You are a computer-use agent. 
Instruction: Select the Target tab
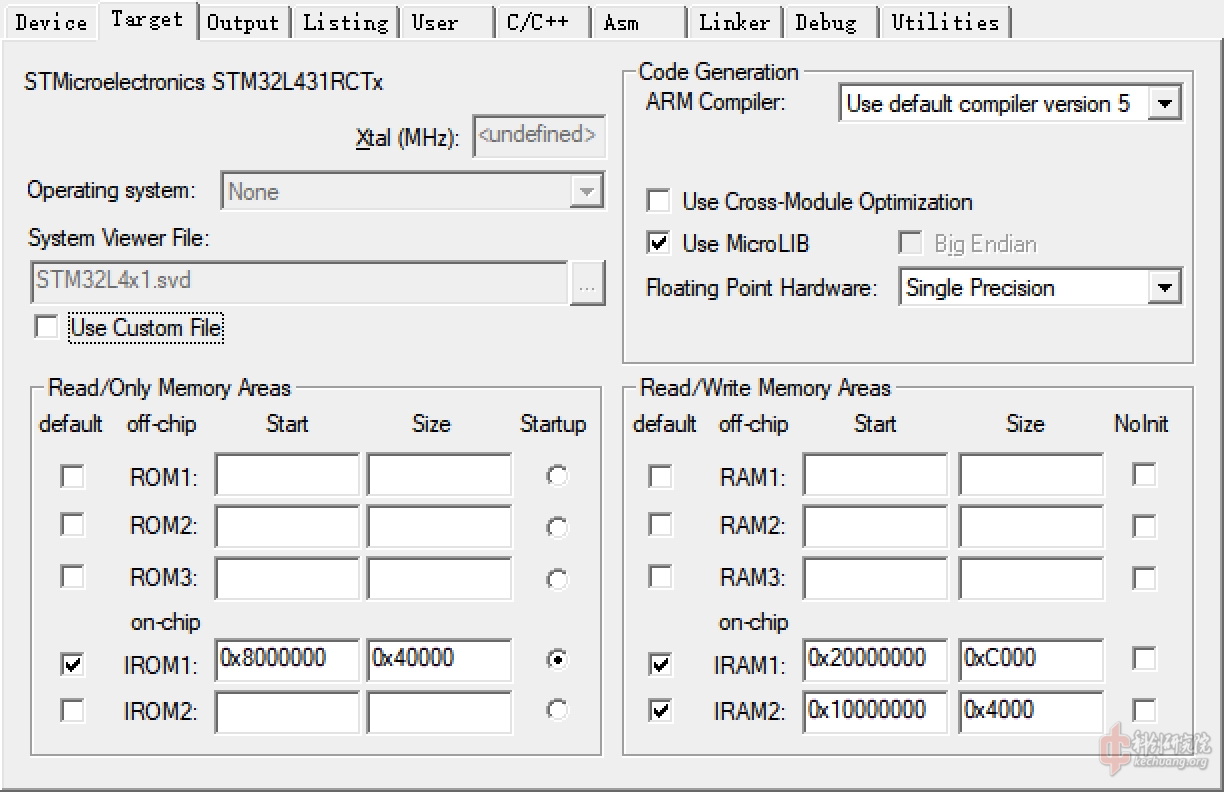[x=147, y=20]
